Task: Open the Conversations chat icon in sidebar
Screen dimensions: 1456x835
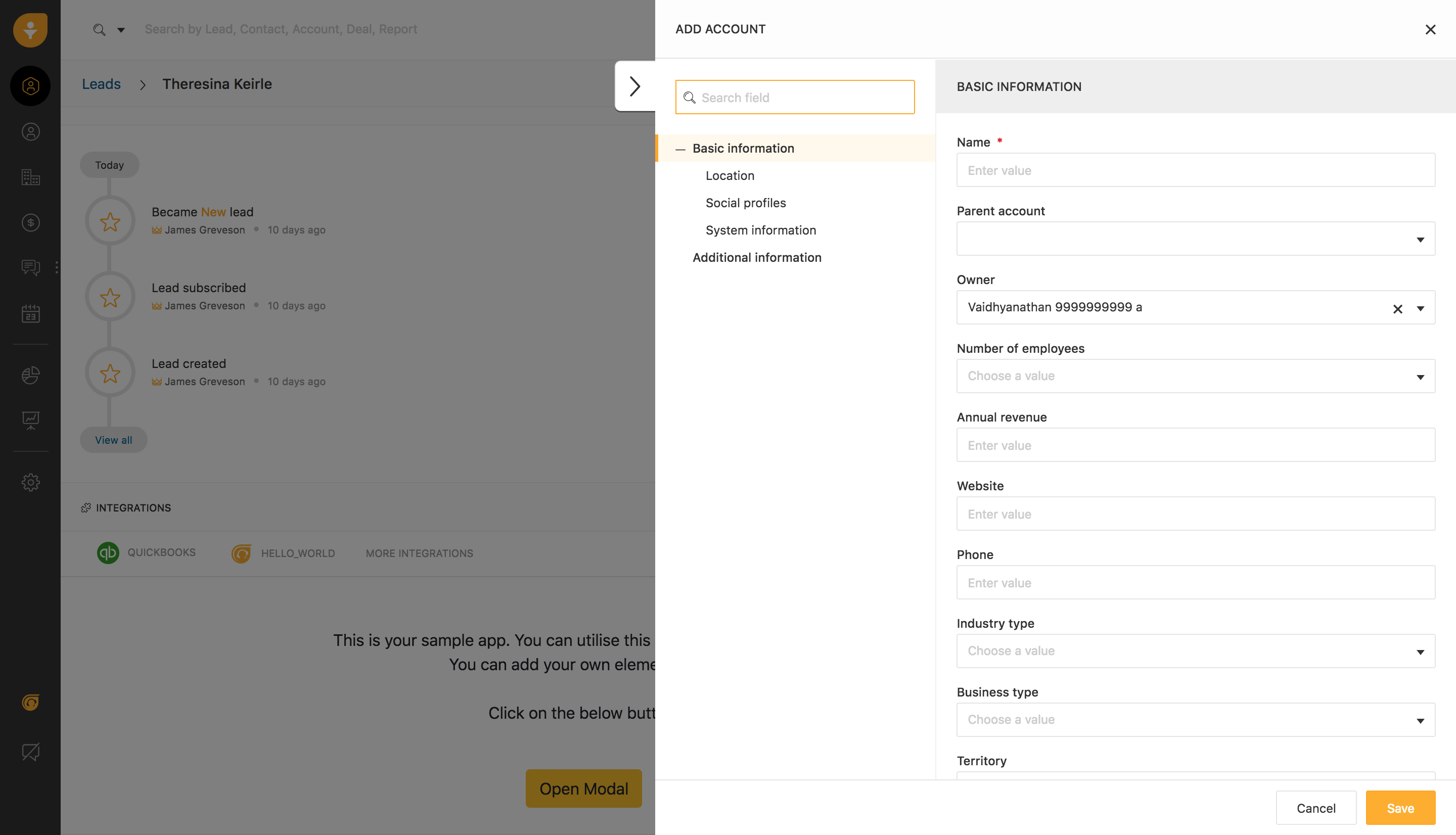Action: [30, 267]
